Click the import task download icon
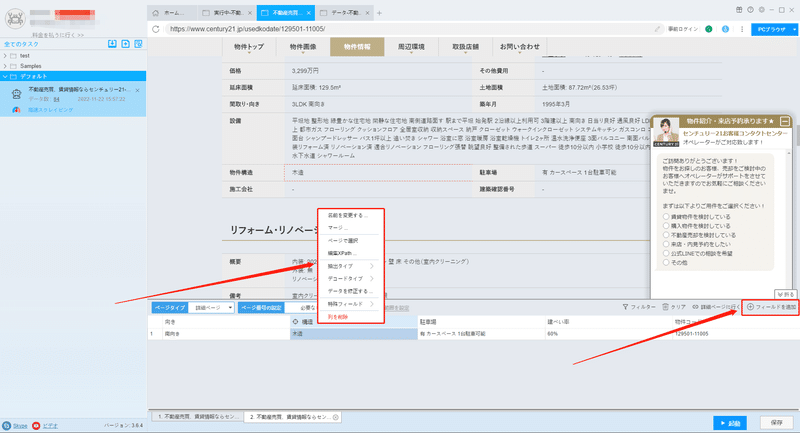This screenshot has height=433, width=800. 112,44
